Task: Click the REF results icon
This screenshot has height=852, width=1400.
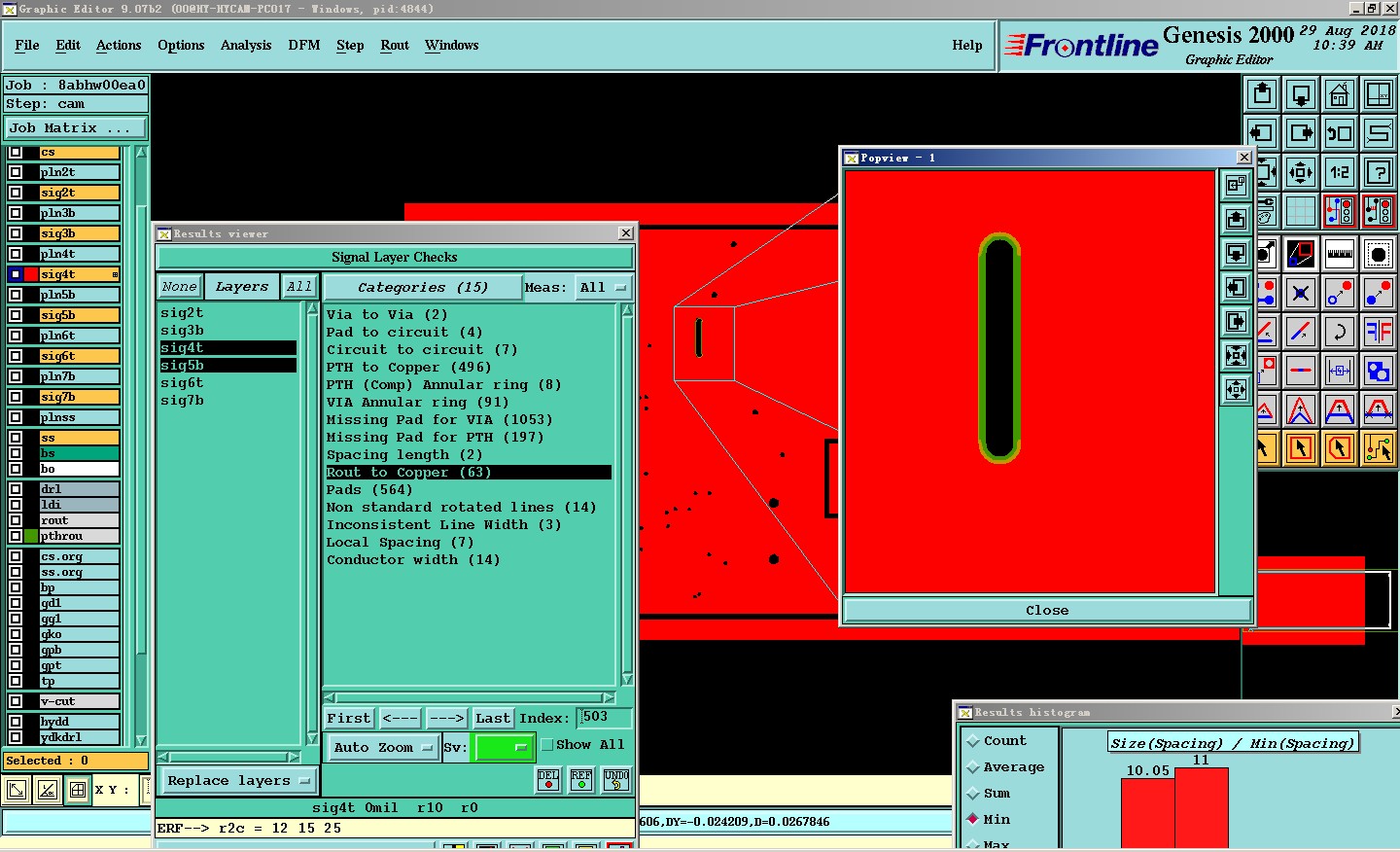Action: coord(581,780)
